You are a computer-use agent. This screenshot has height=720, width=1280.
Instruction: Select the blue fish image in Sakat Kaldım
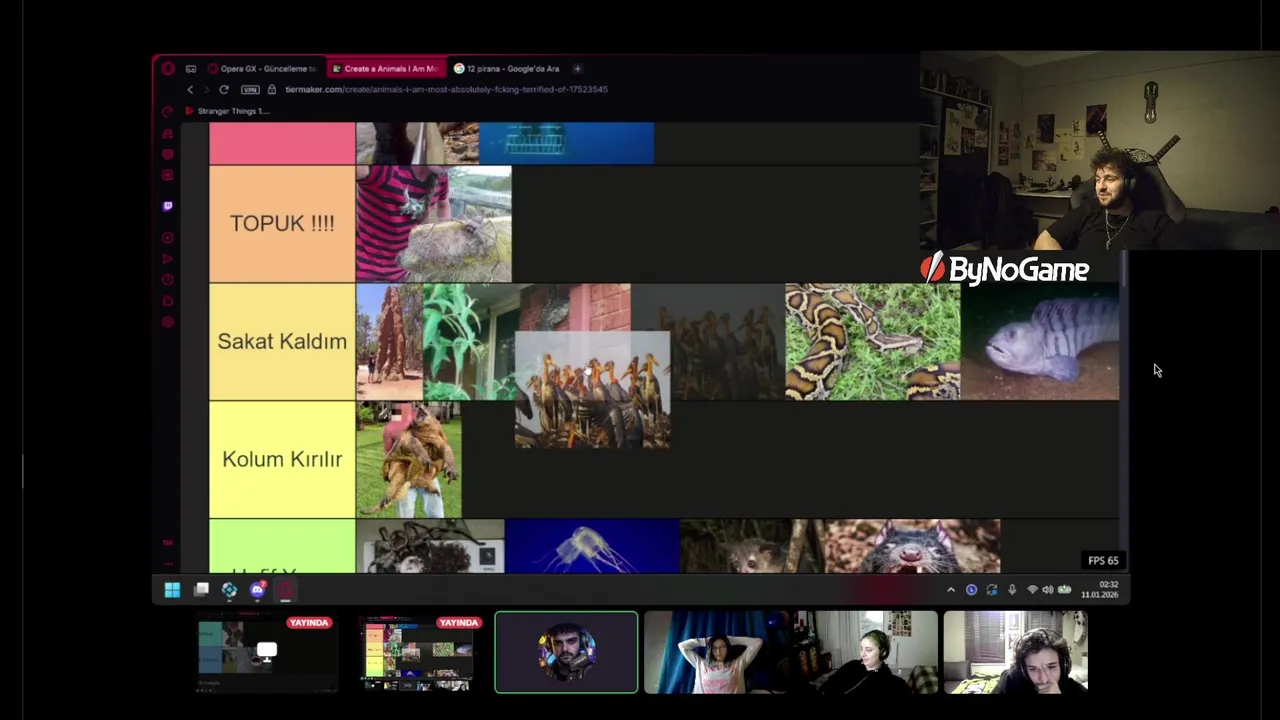click(x=1040, y=342)
